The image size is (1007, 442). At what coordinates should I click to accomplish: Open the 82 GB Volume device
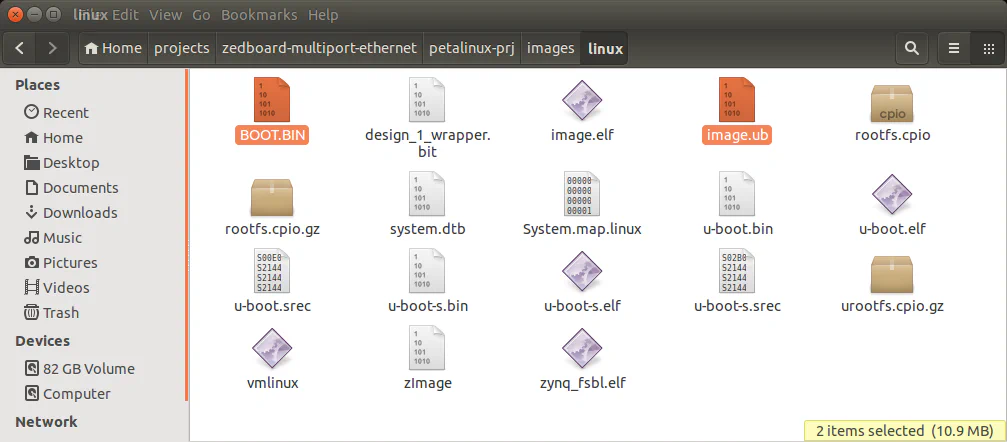pos(88,368)
